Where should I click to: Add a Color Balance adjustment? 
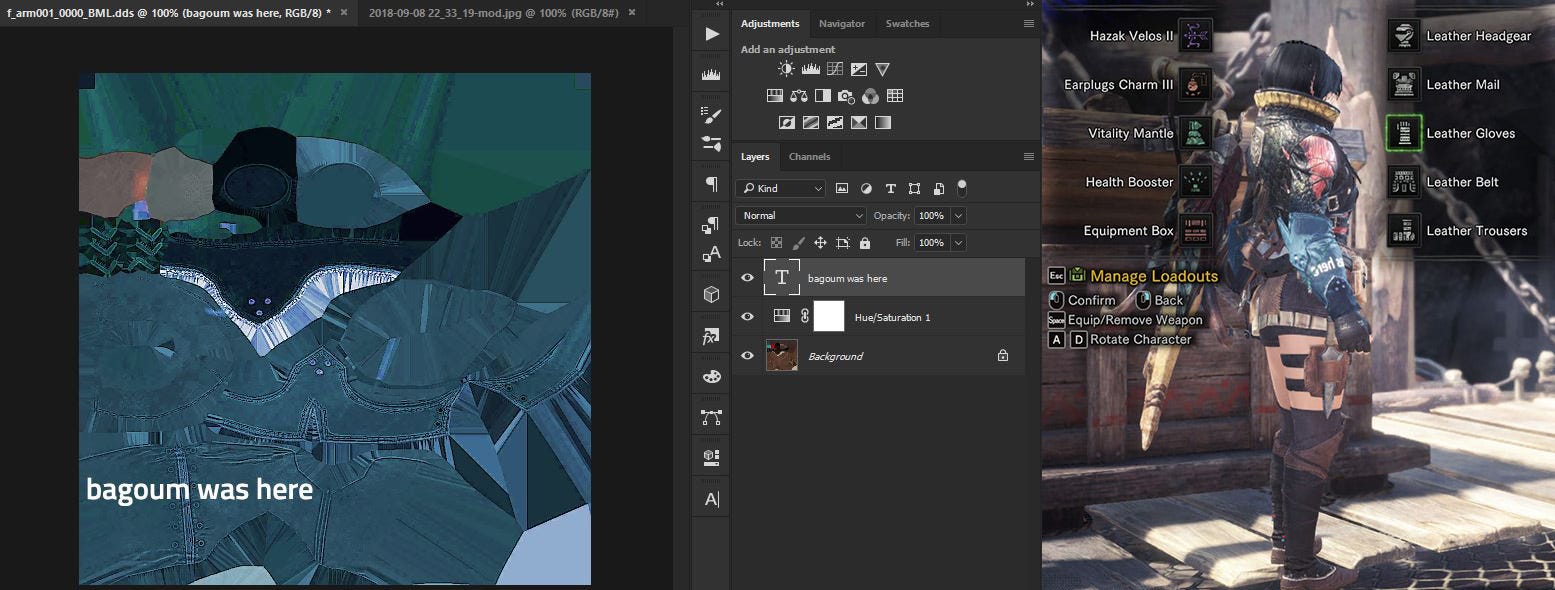coord(799,96)
